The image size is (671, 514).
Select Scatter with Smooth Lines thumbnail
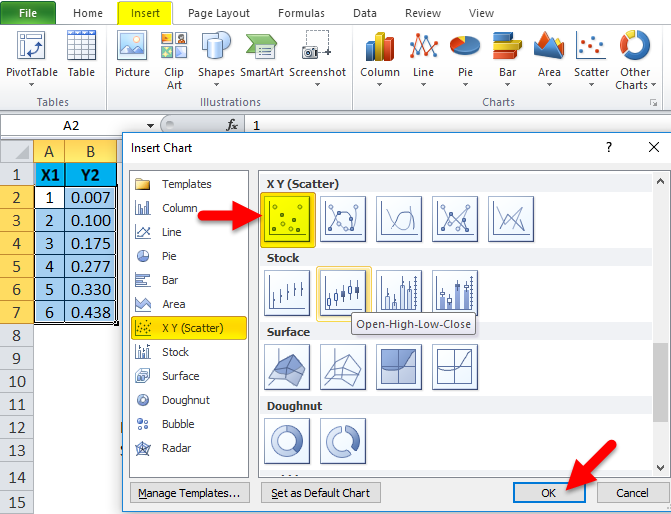[399, 219]
